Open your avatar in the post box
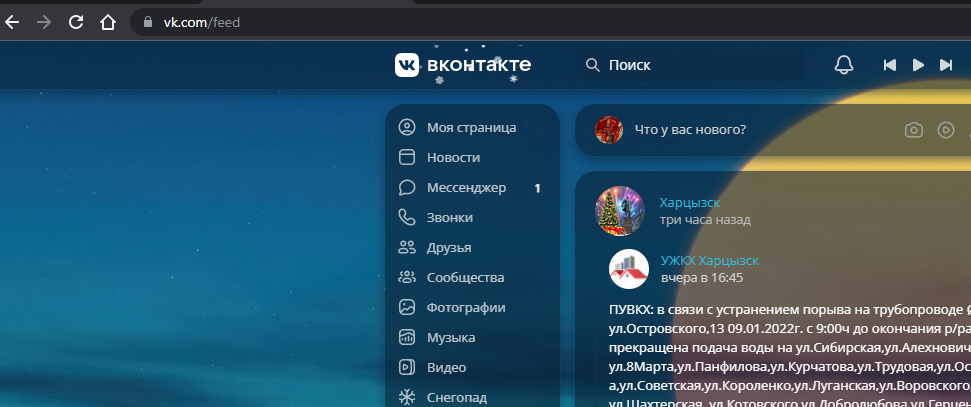This screenshot has height=407, width=971. (609, 130)
